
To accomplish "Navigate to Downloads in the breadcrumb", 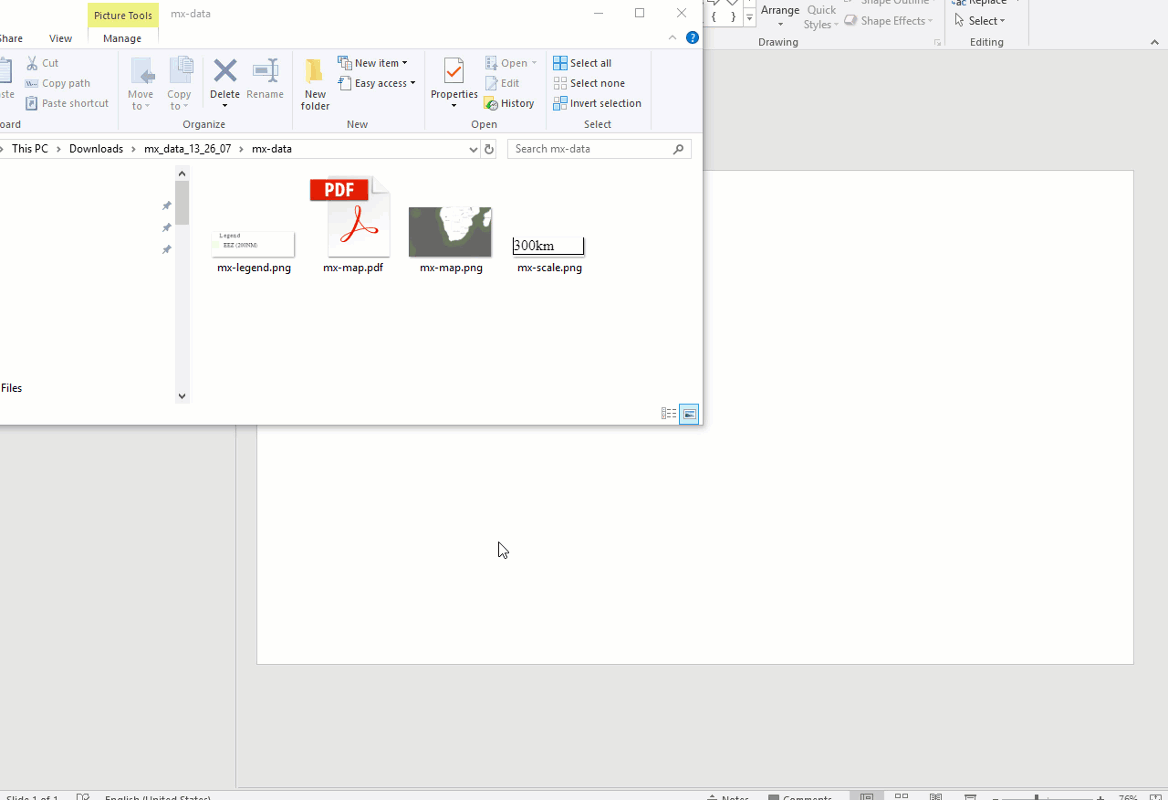I will [96, 149].
